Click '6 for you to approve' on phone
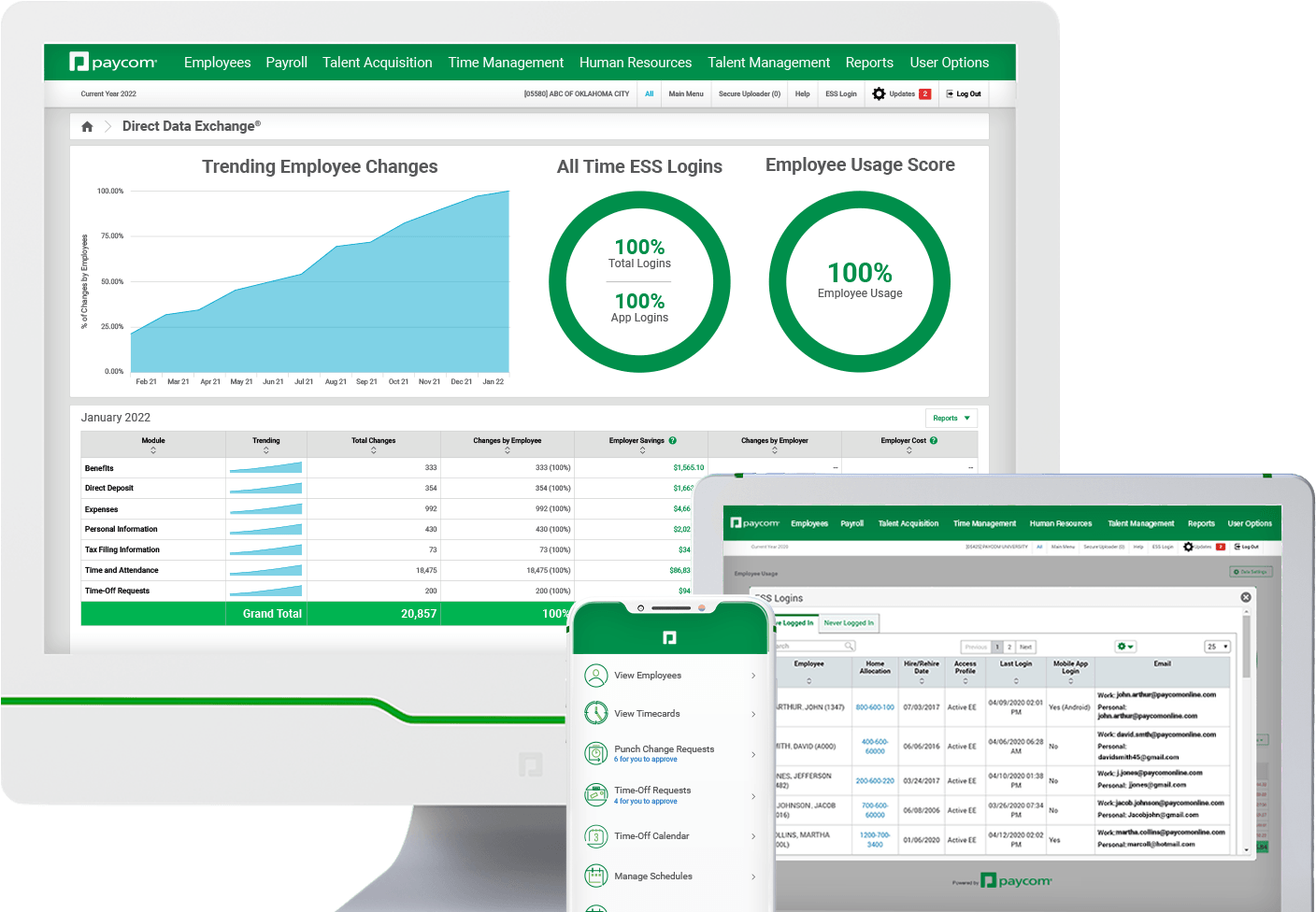 [646, 760]
